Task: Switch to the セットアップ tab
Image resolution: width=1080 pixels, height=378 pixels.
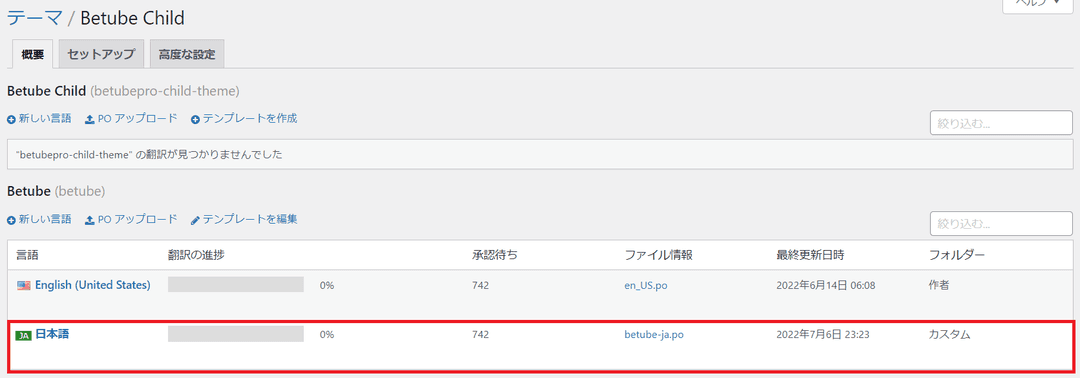Action: (101, 55)
